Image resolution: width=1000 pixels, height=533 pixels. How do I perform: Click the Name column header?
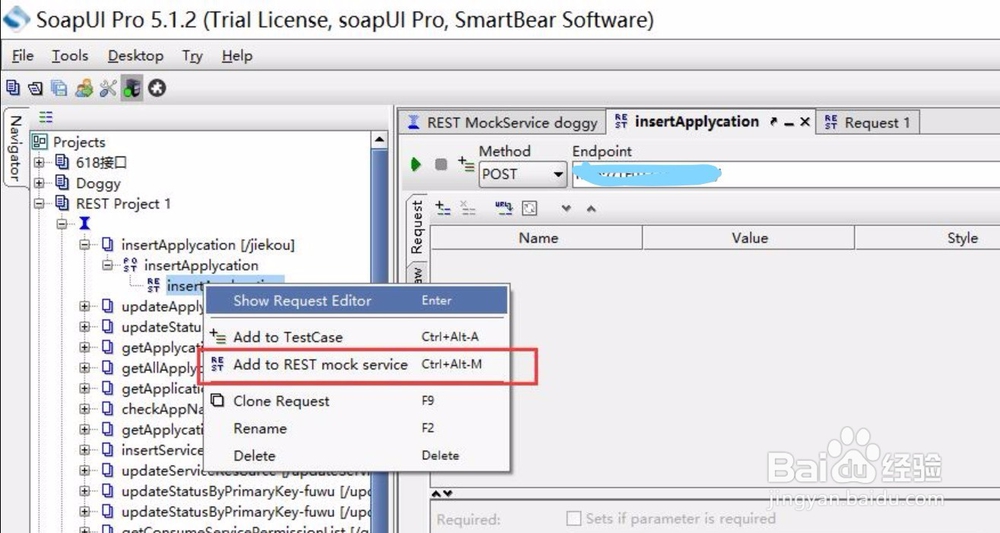point(538,238)
